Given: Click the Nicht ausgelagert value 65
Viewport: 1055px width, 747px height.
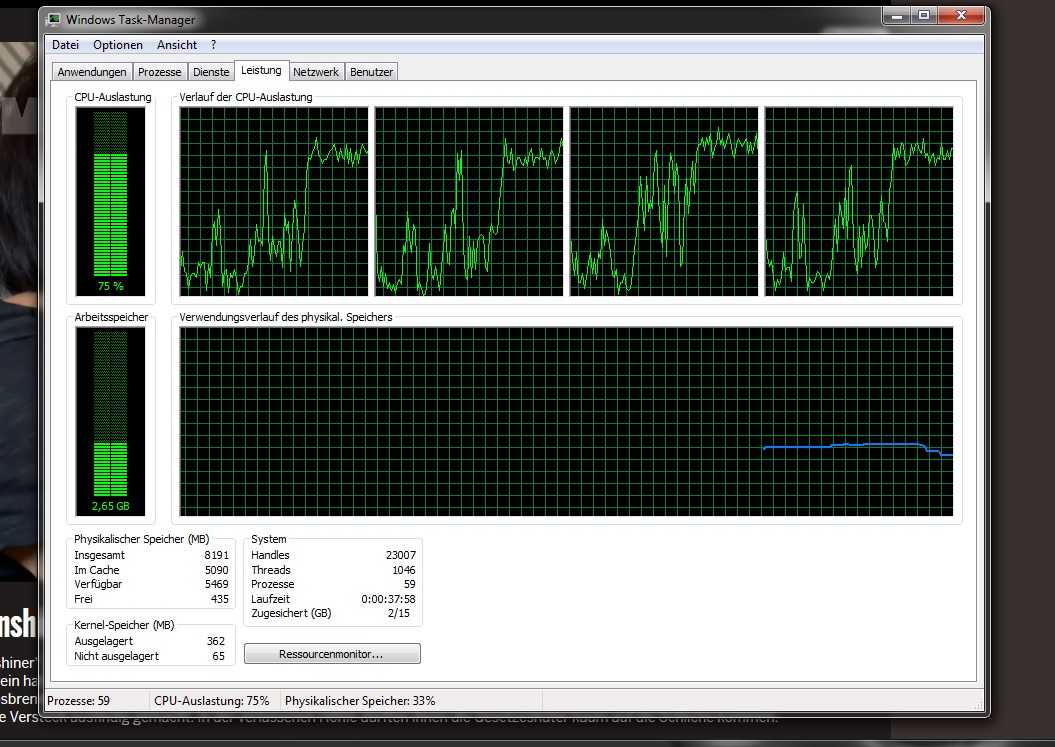Looking at the screenshot, I should point(219,656).
